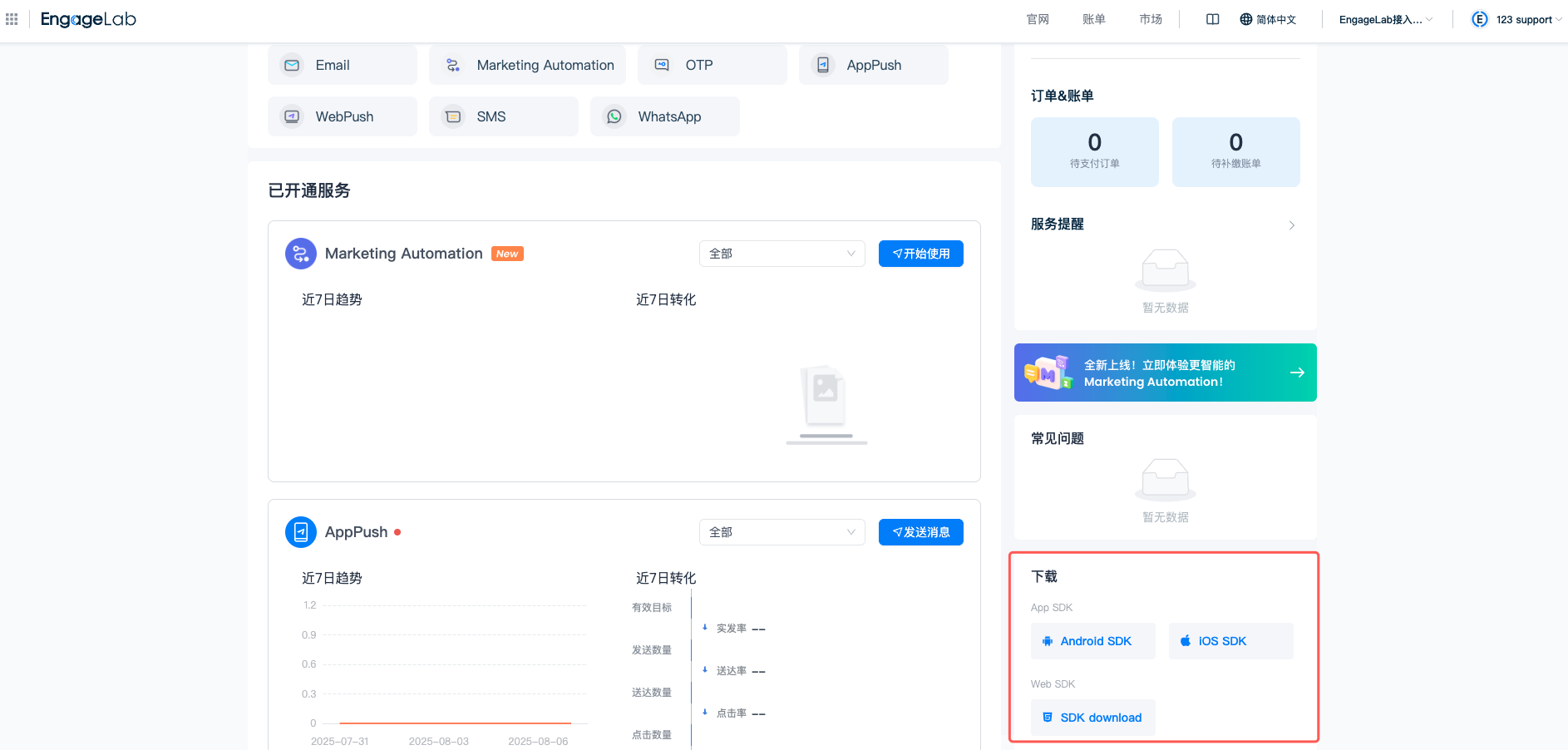Viewport: 1568px width, 750px height.
Task: Click the AppPush product icon
Action: (823, 65)
